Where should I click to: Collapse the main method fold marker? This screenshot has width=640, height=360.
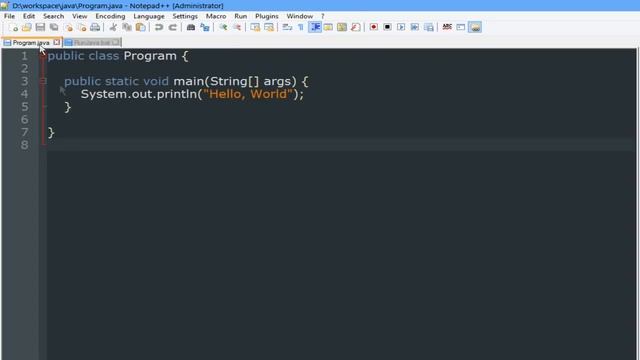click(x=43, y=81)
